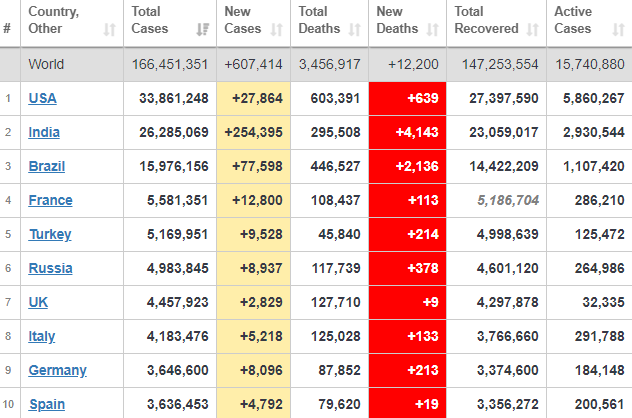Click the New Cases column header text
632x418 pixels.
pos(243,20)
